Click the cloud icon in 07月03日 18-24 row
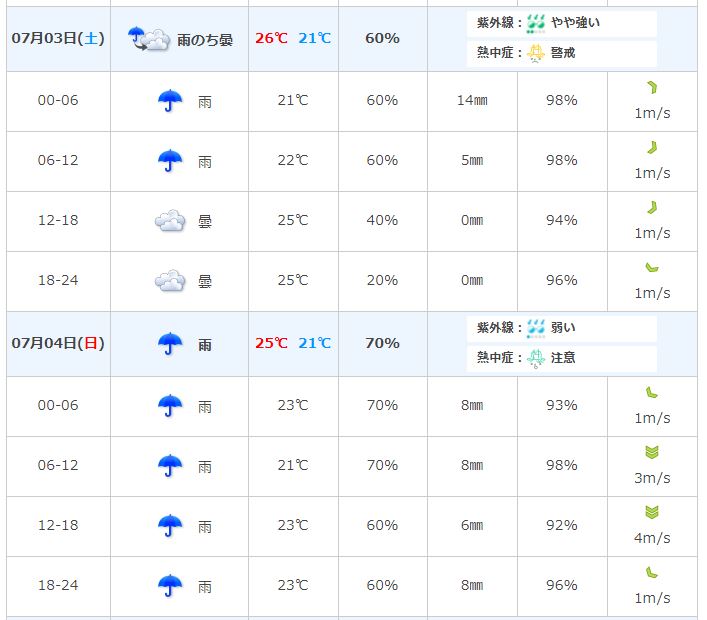Image resolution: width=707 pixels, height=620 pixels. (x=170, y=280)
